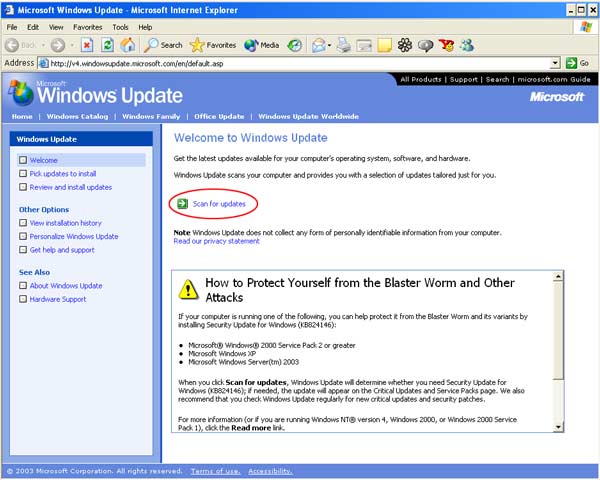Go to the Home page icon in the toolbar

click(x=128, y=45)
